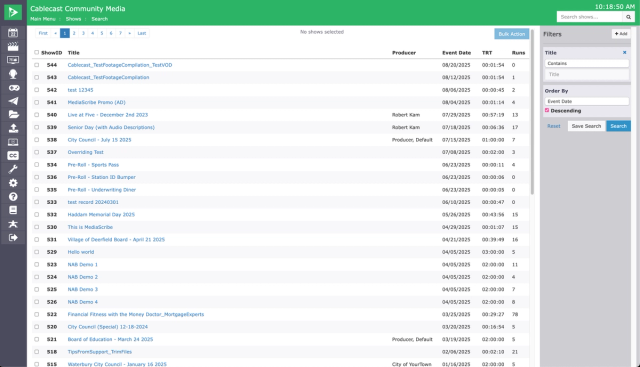The width and height of the screenshot is (640, 367).
Task: Open the shows clapperboard icon
Action: point(13,47)
